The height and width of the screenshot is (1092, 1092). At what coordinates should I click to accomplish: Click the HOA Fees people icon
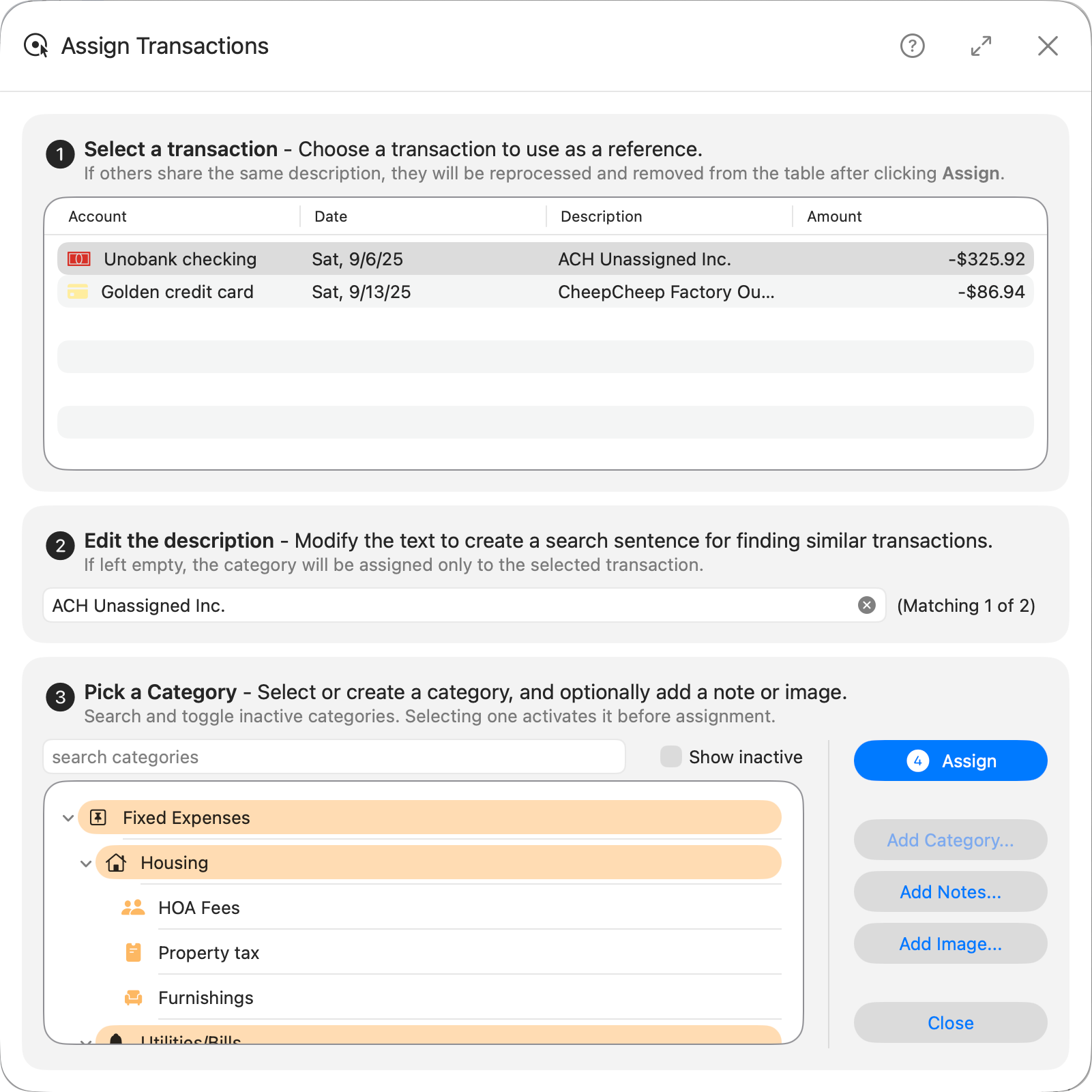click(133, 907)
